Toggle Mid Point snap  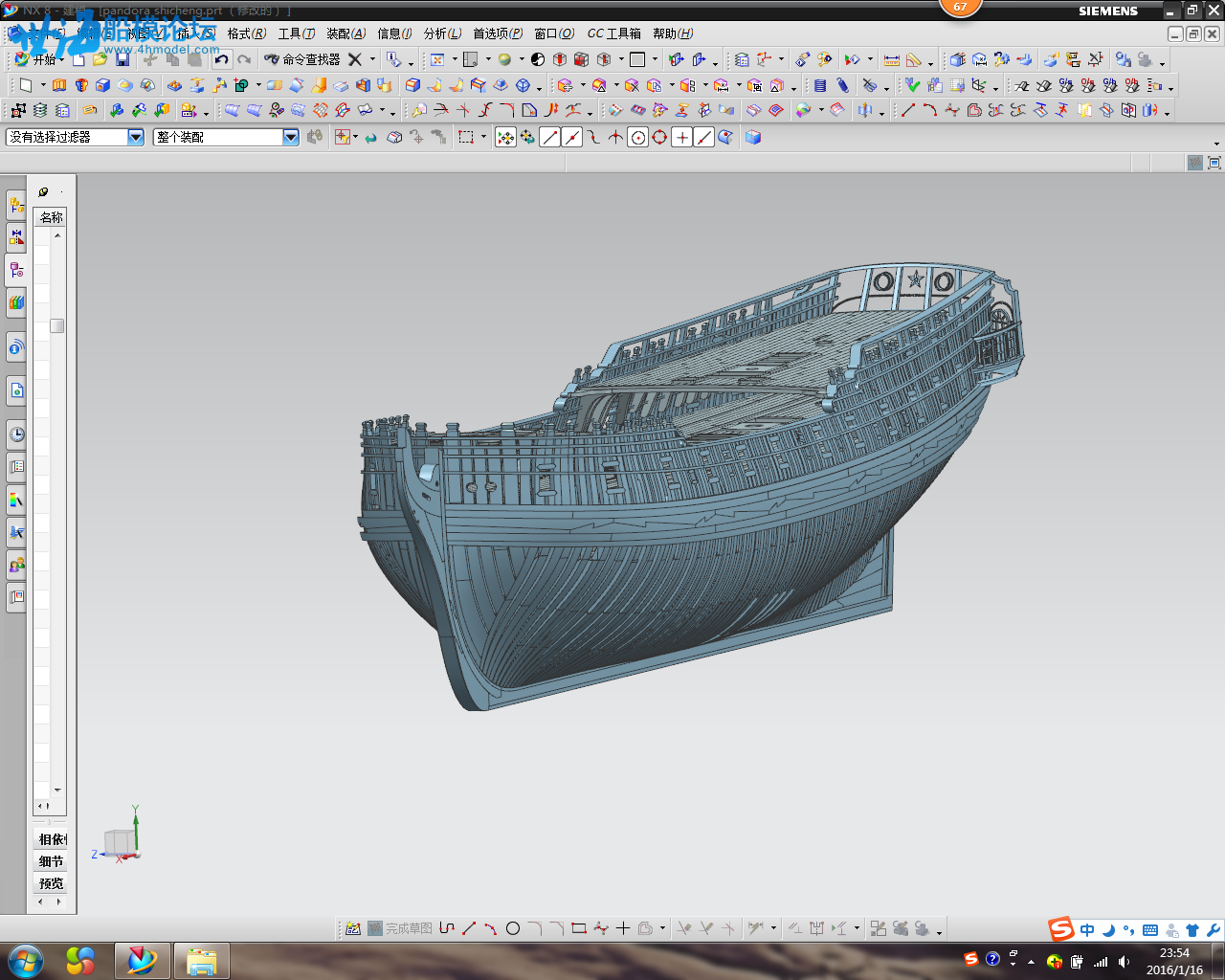point(571,137)
